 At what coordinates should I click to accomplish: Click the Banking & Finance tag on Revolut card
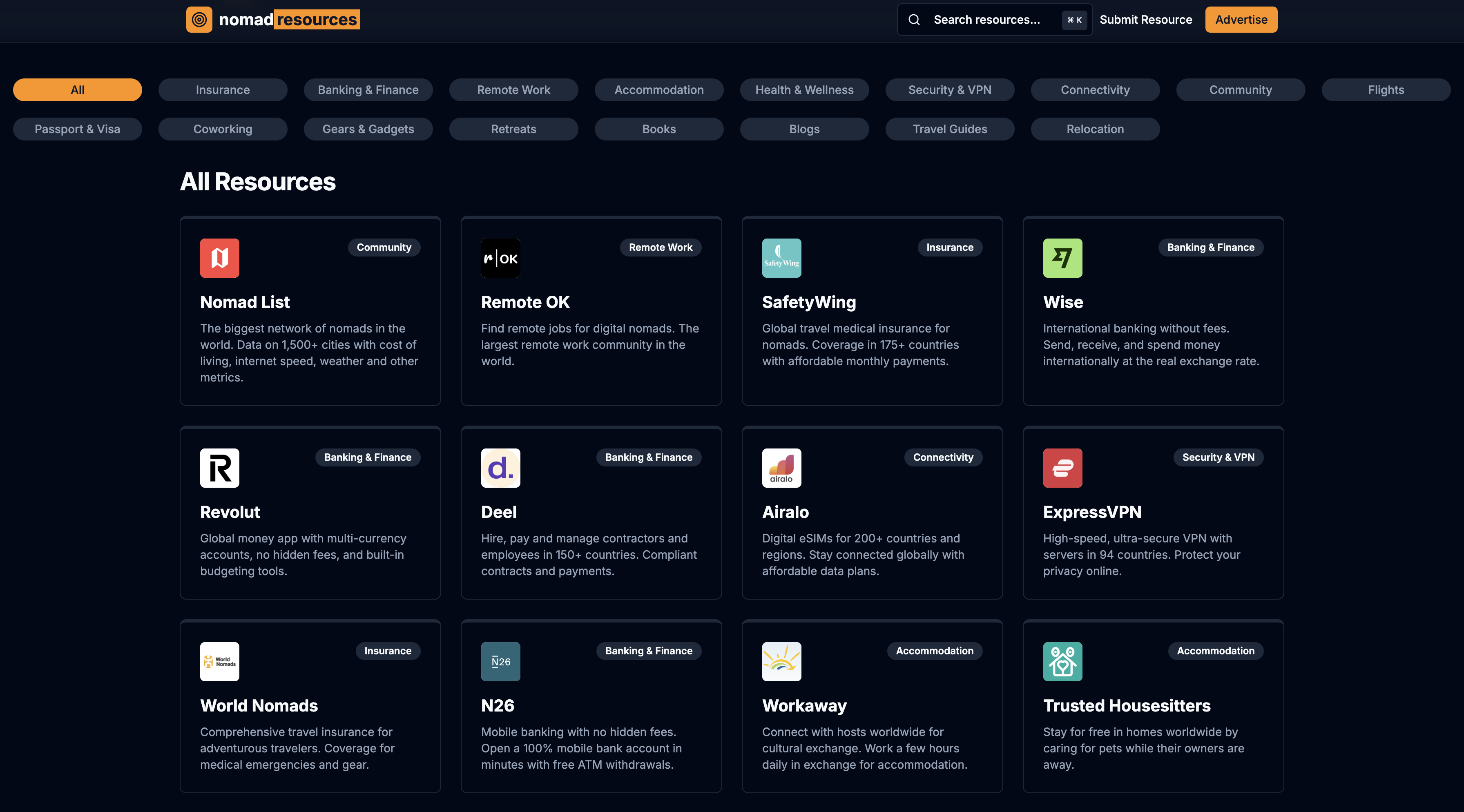tap(368, 457)
